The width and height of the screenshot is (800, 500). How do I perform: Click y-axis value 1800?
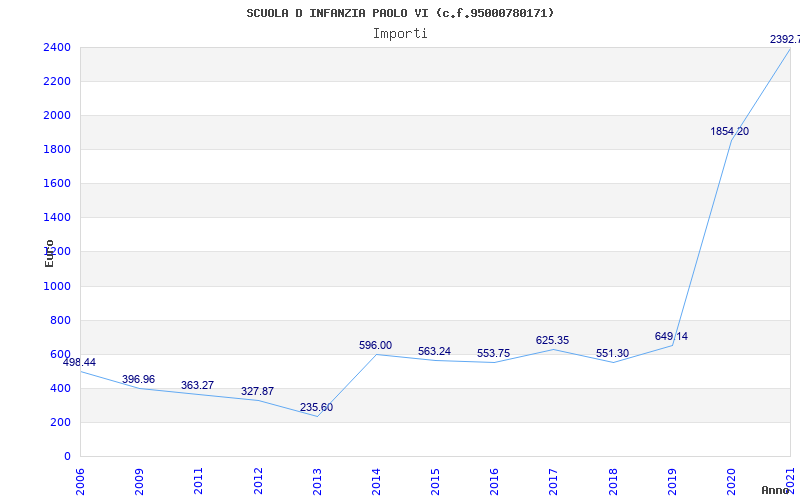point(57,149)
